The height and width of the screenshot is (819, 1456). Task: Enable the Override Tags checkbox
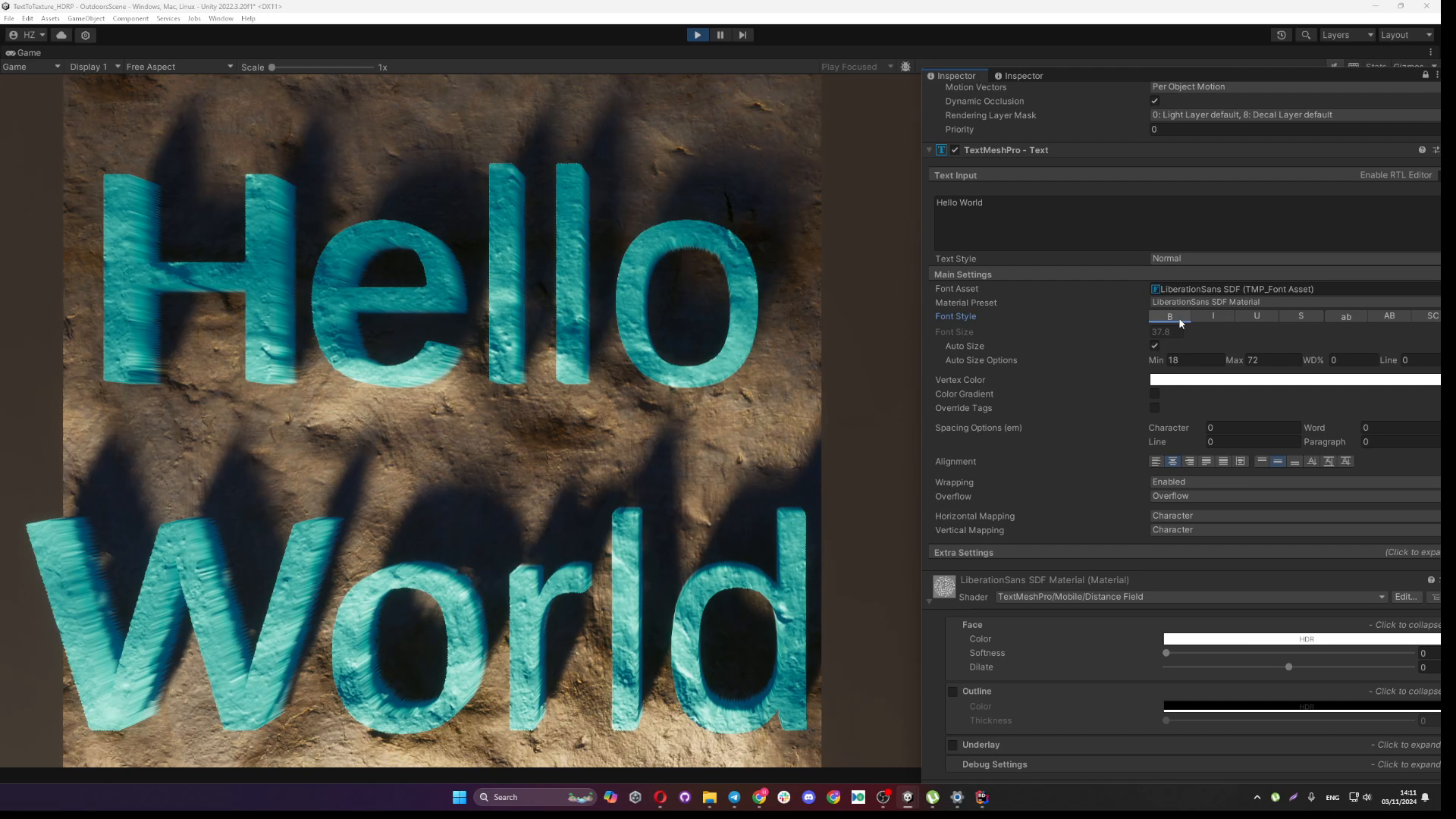tap(1154, 408)
